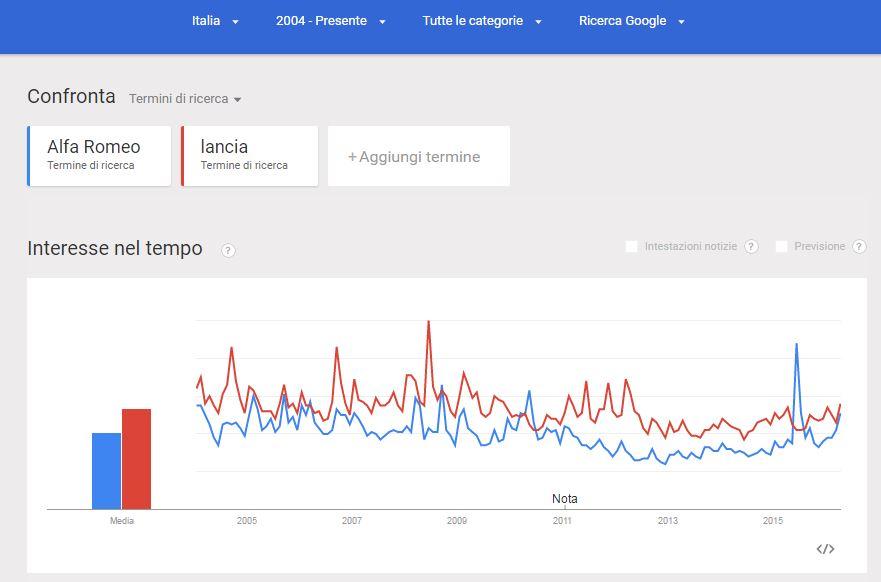Edit the lancia search term field

click(249, 156)
